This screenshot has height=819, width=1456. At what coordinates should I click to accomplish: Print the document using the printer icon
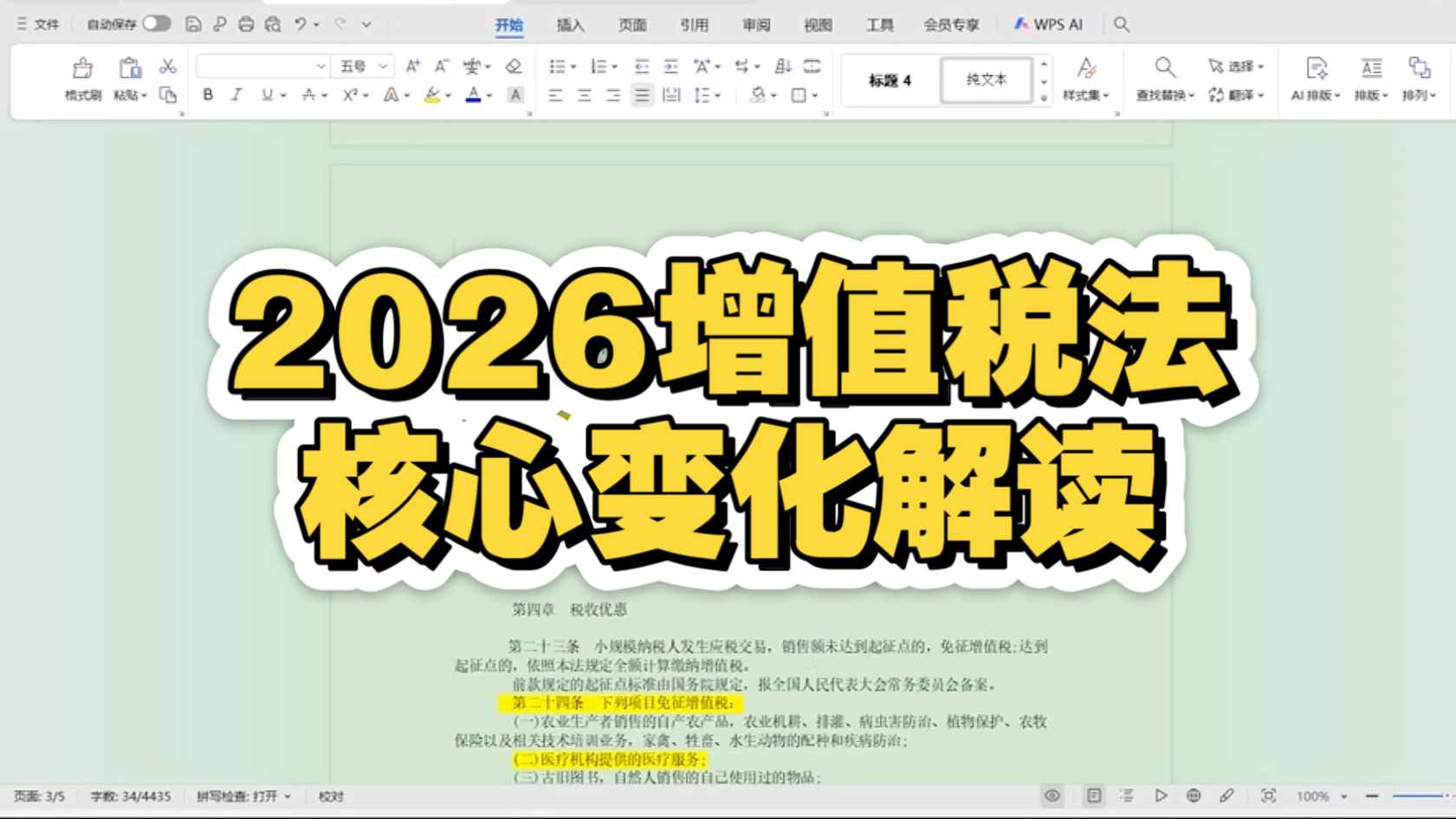tap(246, 24)
